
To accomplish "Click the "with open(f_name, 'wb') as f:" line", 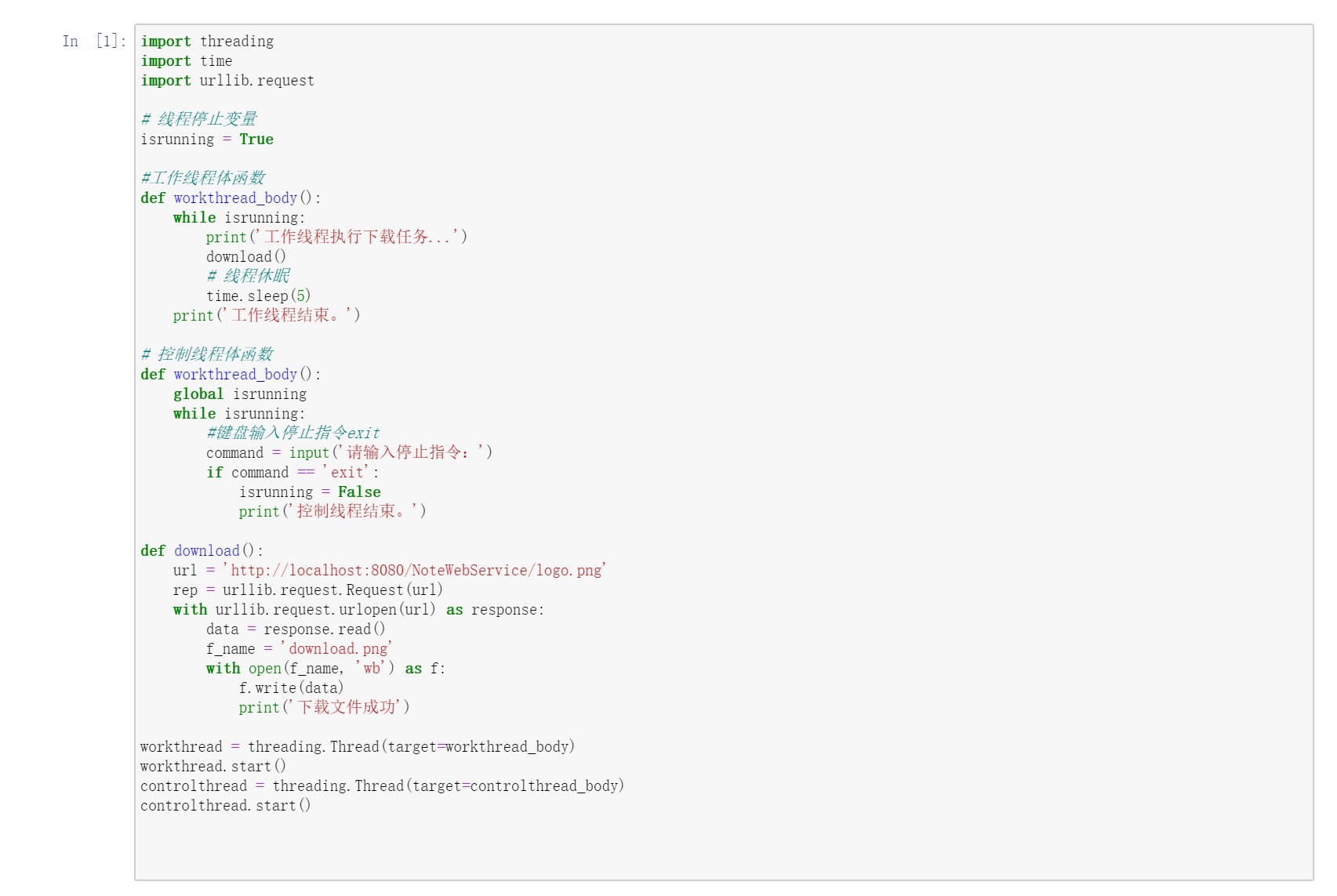I will [325, 668].
